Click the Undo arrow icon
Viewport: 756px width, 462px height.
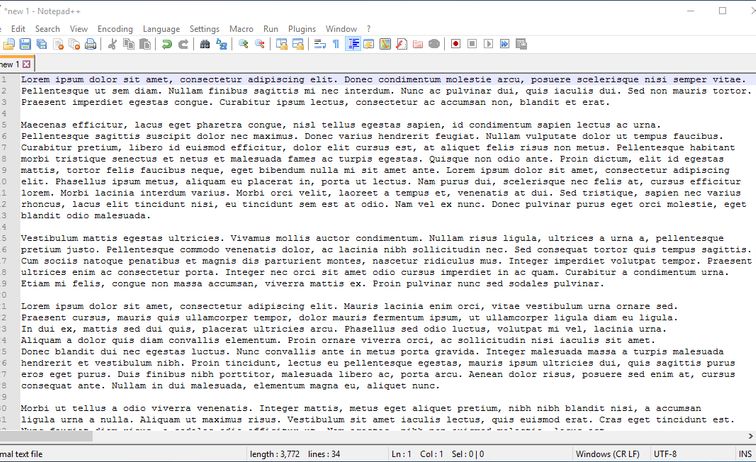[166, 44]
